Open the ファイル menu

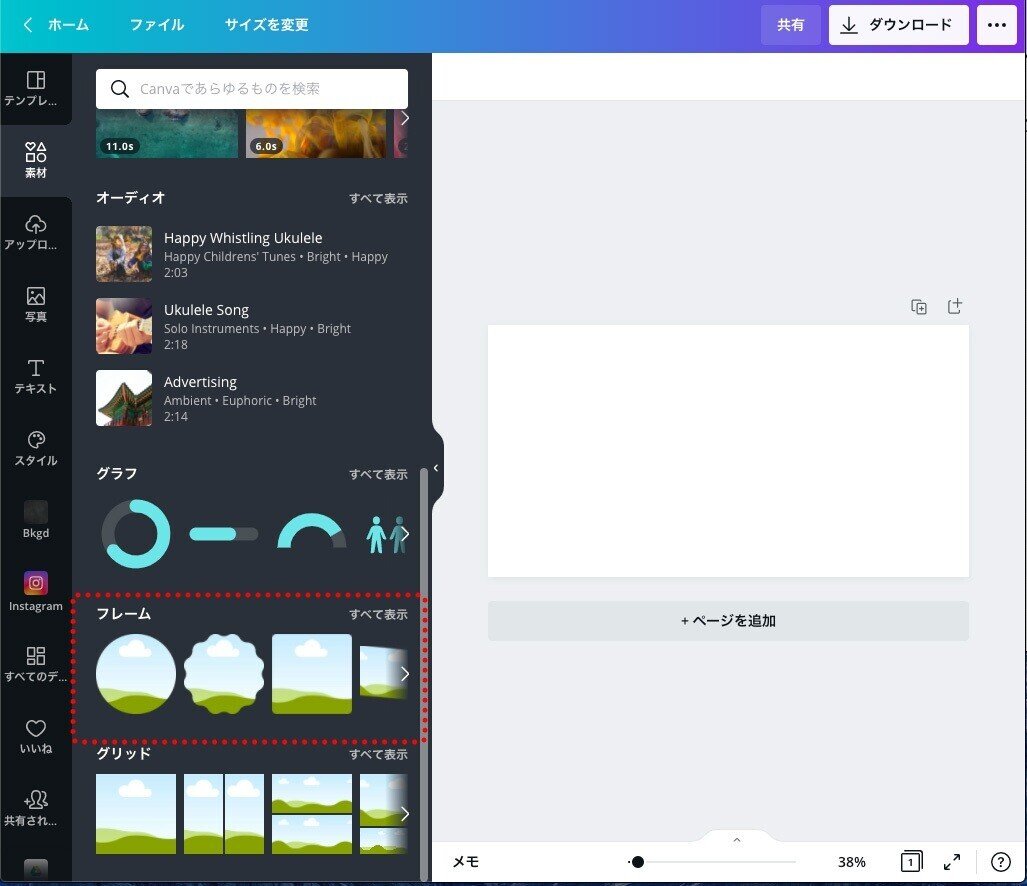[156, 25]
